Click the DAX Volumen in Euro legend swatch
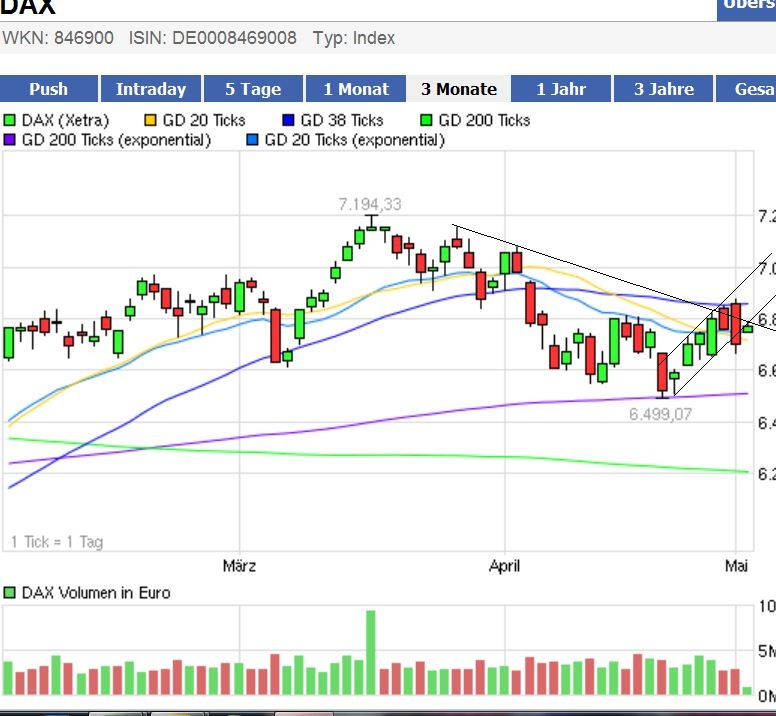 (x=9, y=592)
